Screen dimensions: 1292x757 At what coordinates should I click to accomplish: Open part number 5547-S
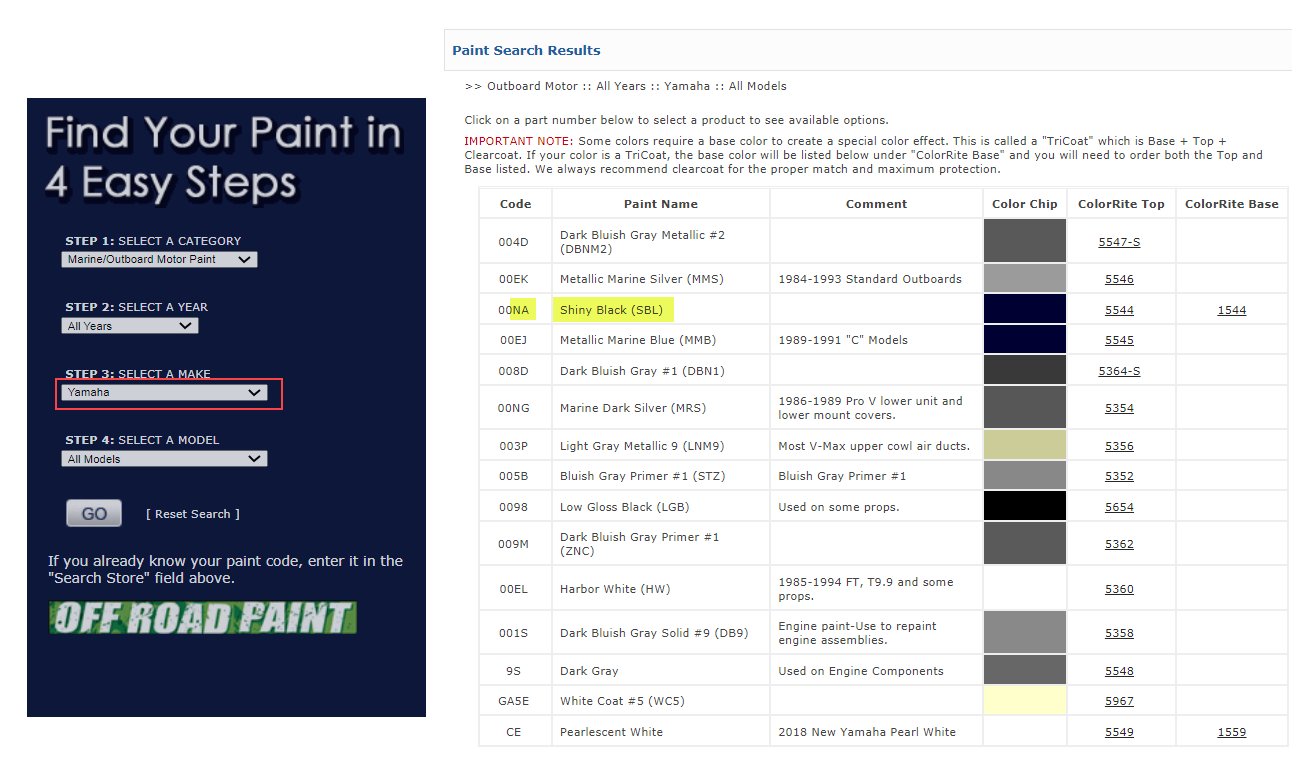(x=1119, y=242)
